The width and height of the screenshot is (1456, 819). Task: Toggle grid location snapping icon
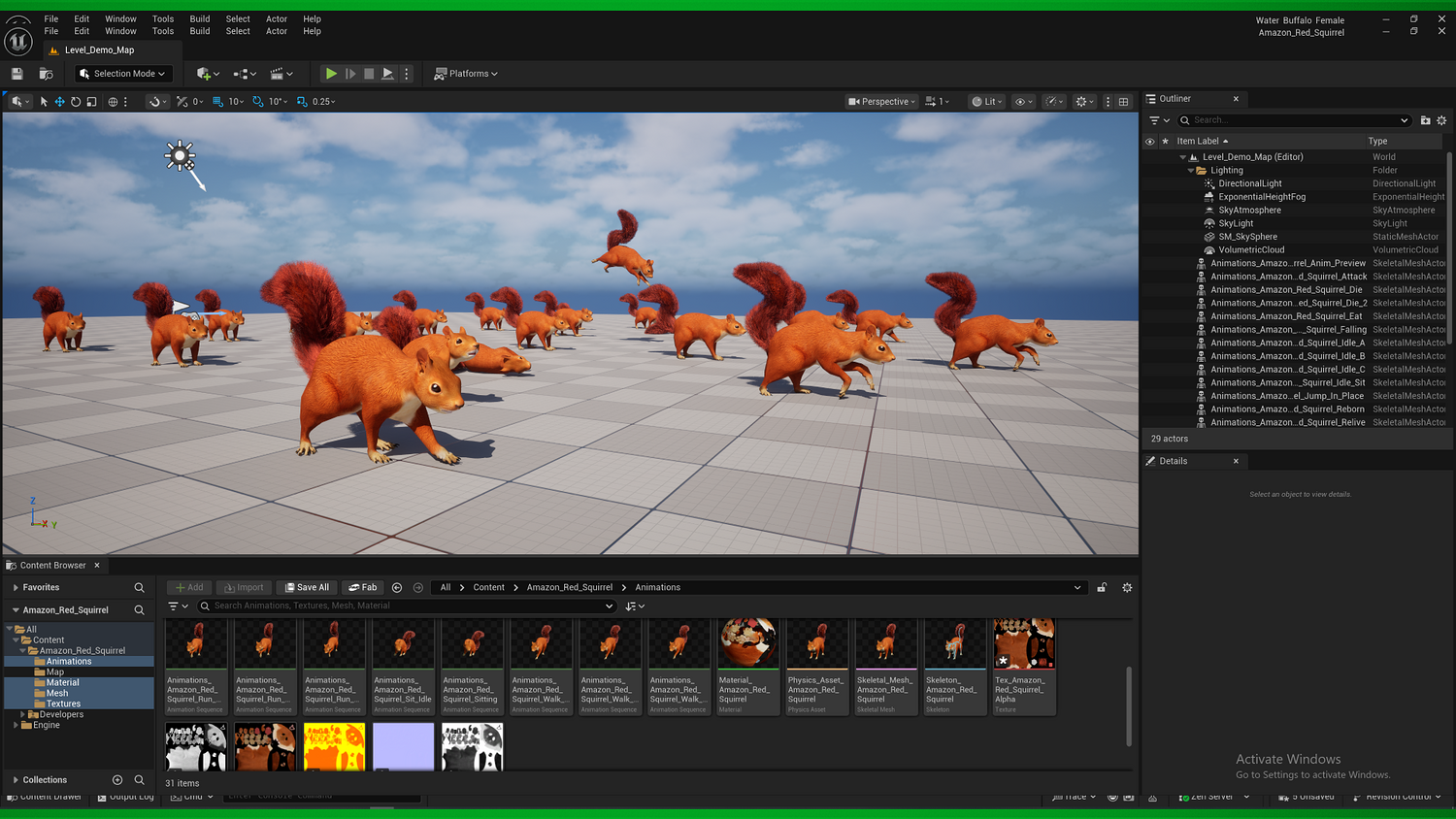click(x=217, y=102)
